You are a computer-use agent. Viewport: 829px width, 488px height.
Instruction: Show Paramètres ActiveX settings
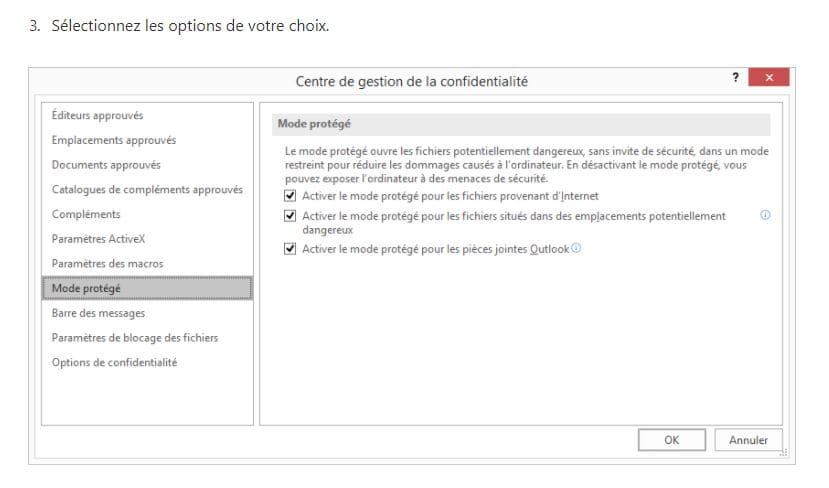(x=100, y=239)
